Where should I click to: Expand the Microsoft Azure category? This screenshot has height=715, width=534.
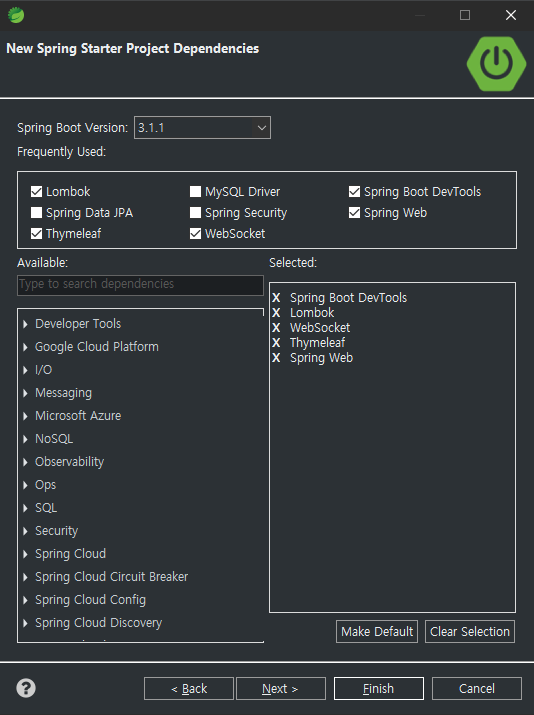26,416
